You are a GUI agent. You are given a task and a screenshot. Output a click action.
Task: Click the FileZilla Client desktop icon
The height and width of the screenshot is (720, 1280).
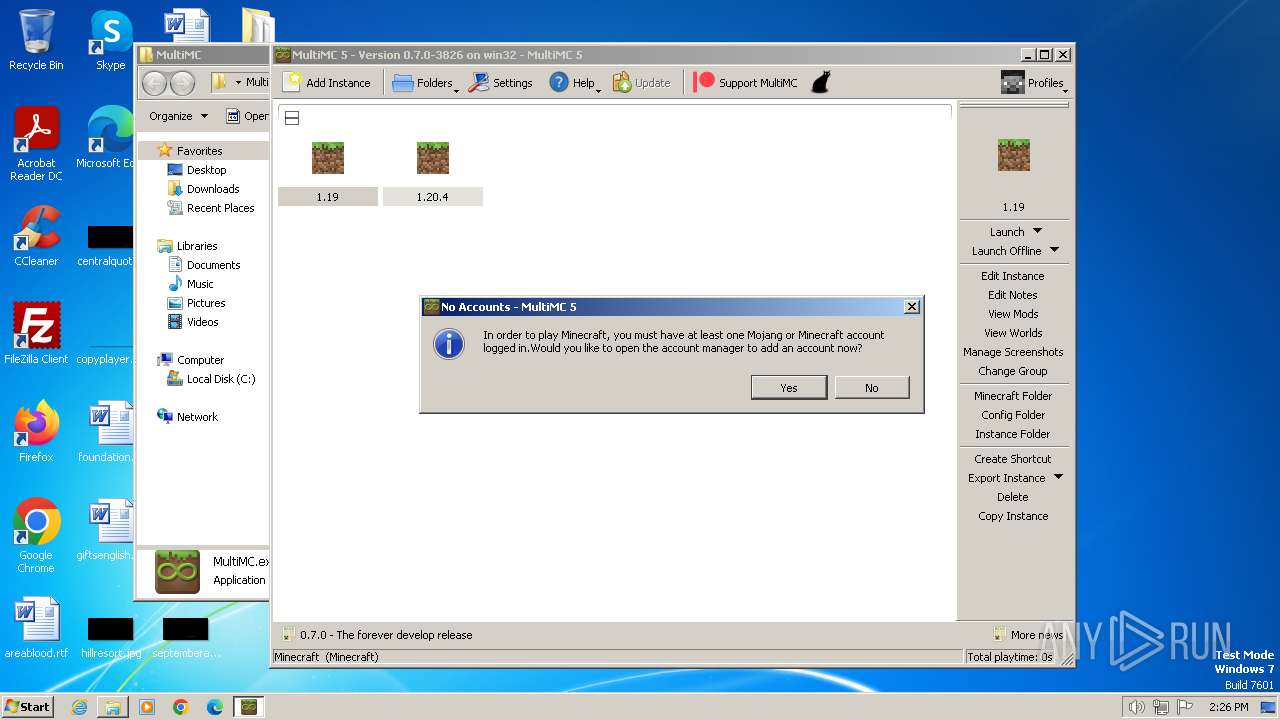tap(36, 334)
